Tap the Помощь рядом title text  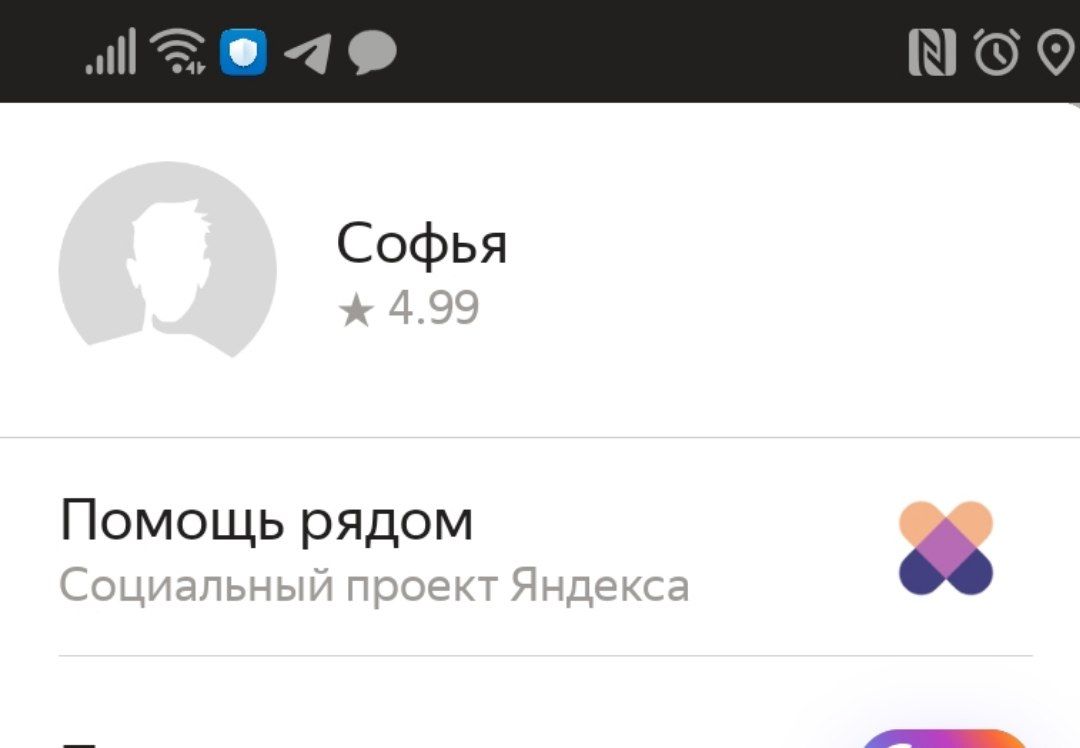[267, 521]
